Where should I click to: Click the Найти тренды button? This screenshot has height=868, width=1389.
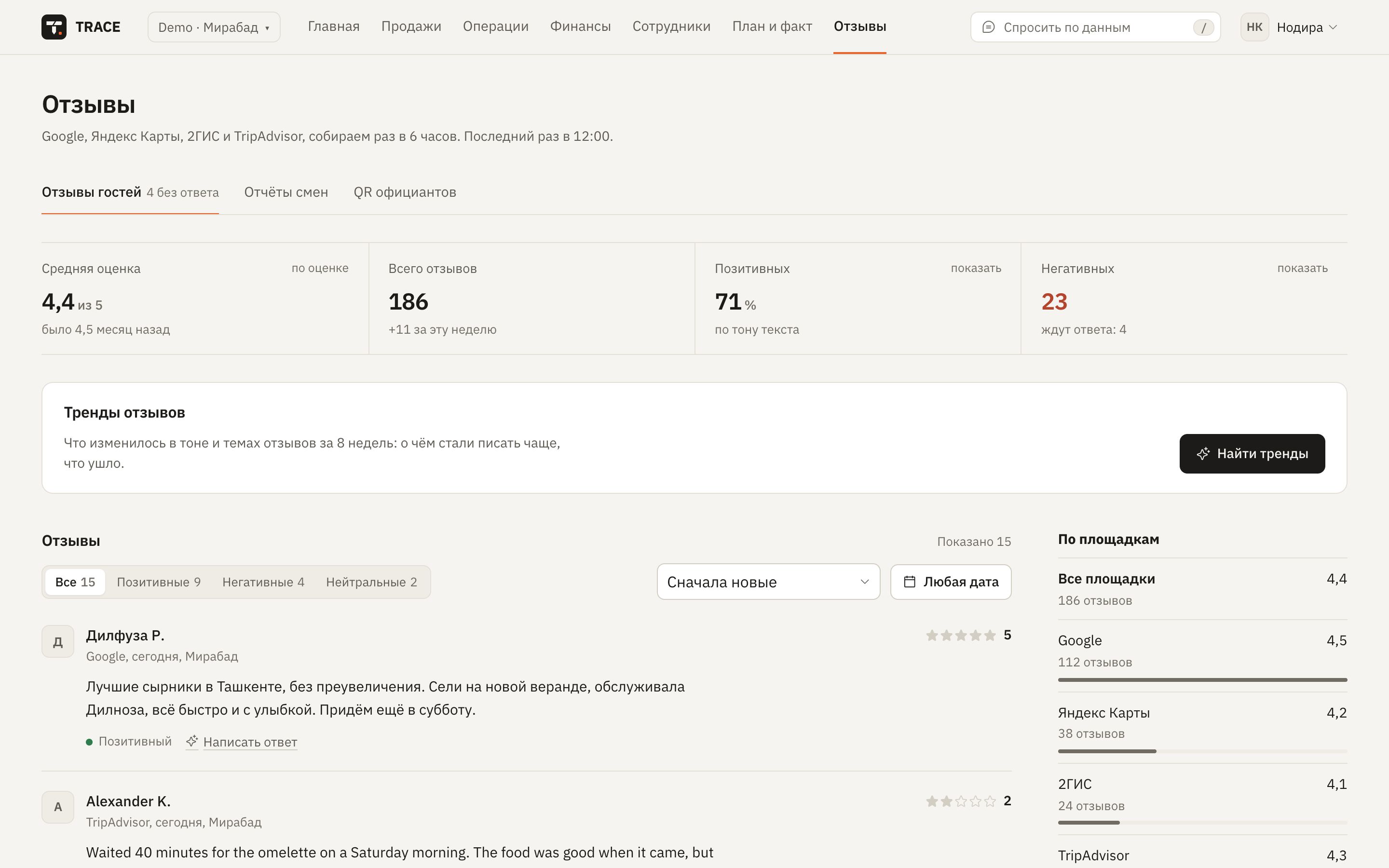[x=1252, y=453]
